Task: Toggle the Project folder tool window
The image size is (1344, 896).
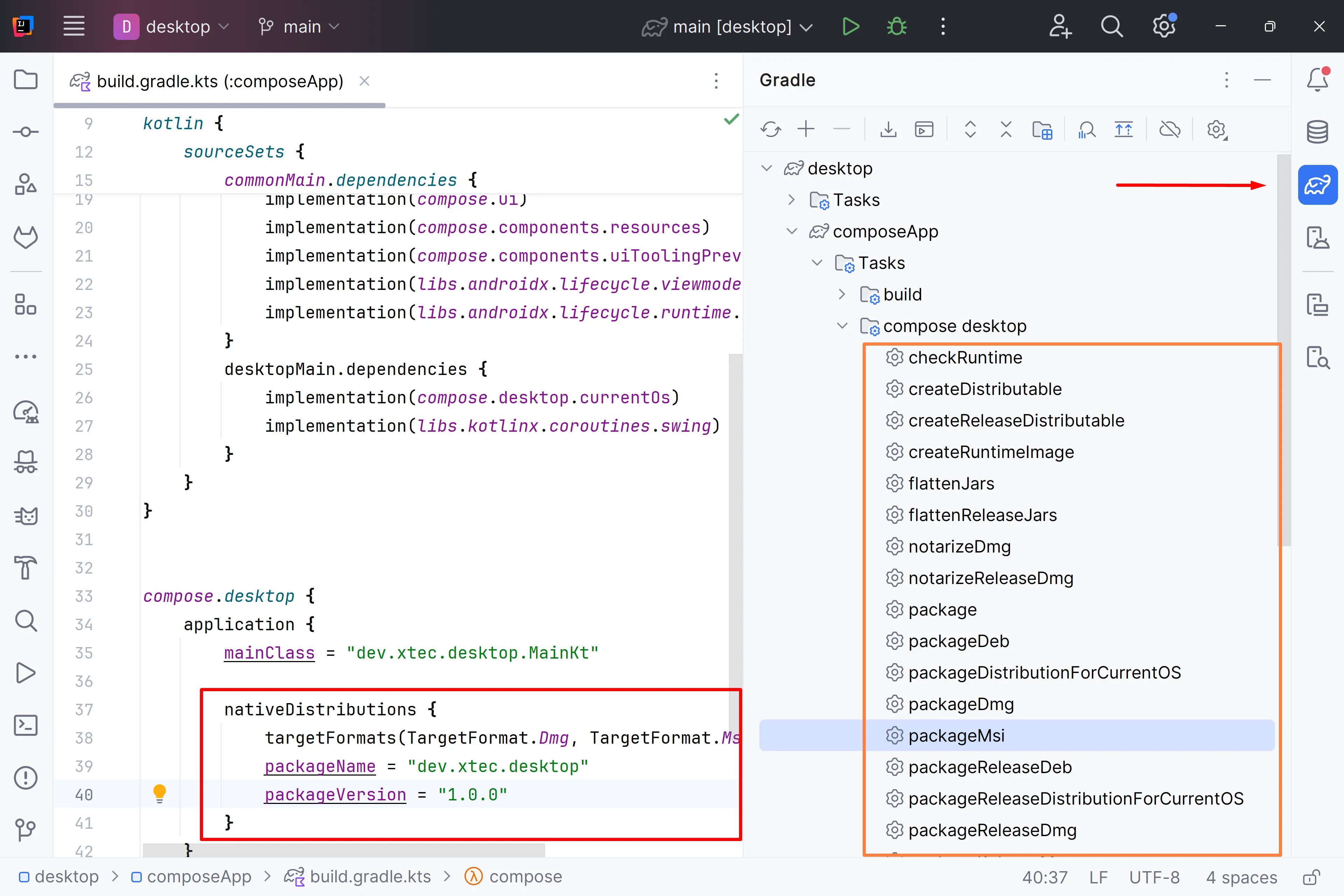Action: tap(26, 79)
